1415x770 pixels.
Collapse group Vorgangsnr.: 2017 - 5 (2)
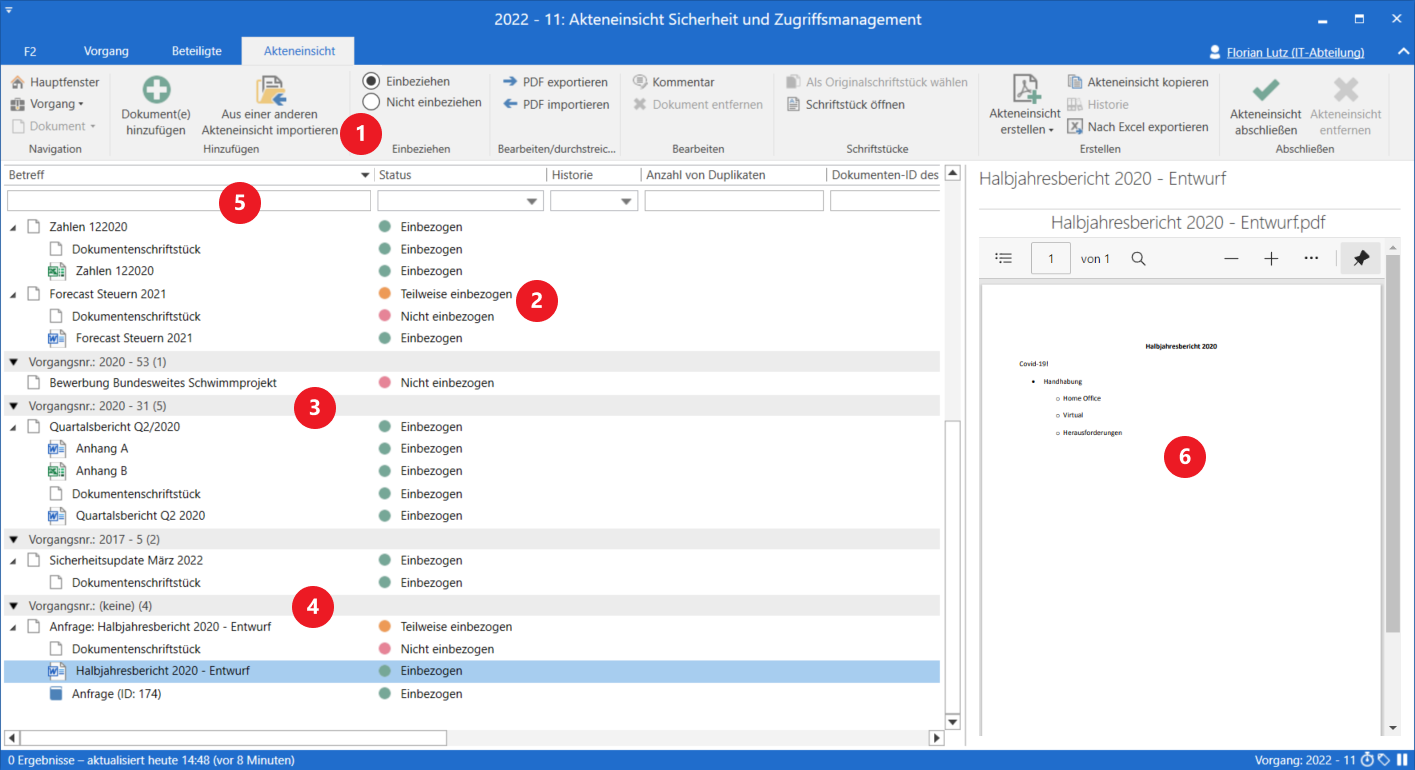click(14, 539)
